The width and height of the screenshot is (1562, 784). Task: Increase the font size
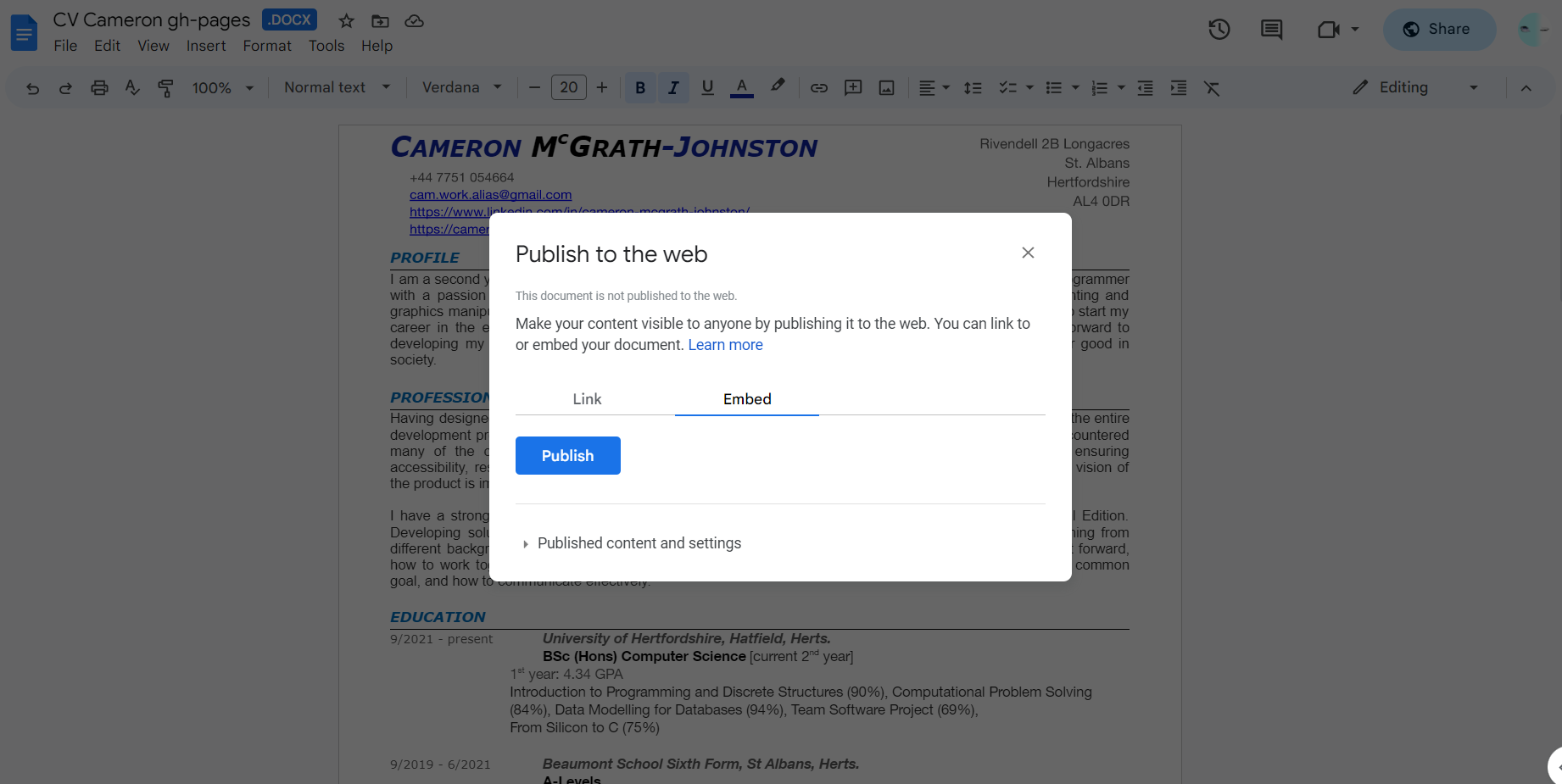coord(602,88)
